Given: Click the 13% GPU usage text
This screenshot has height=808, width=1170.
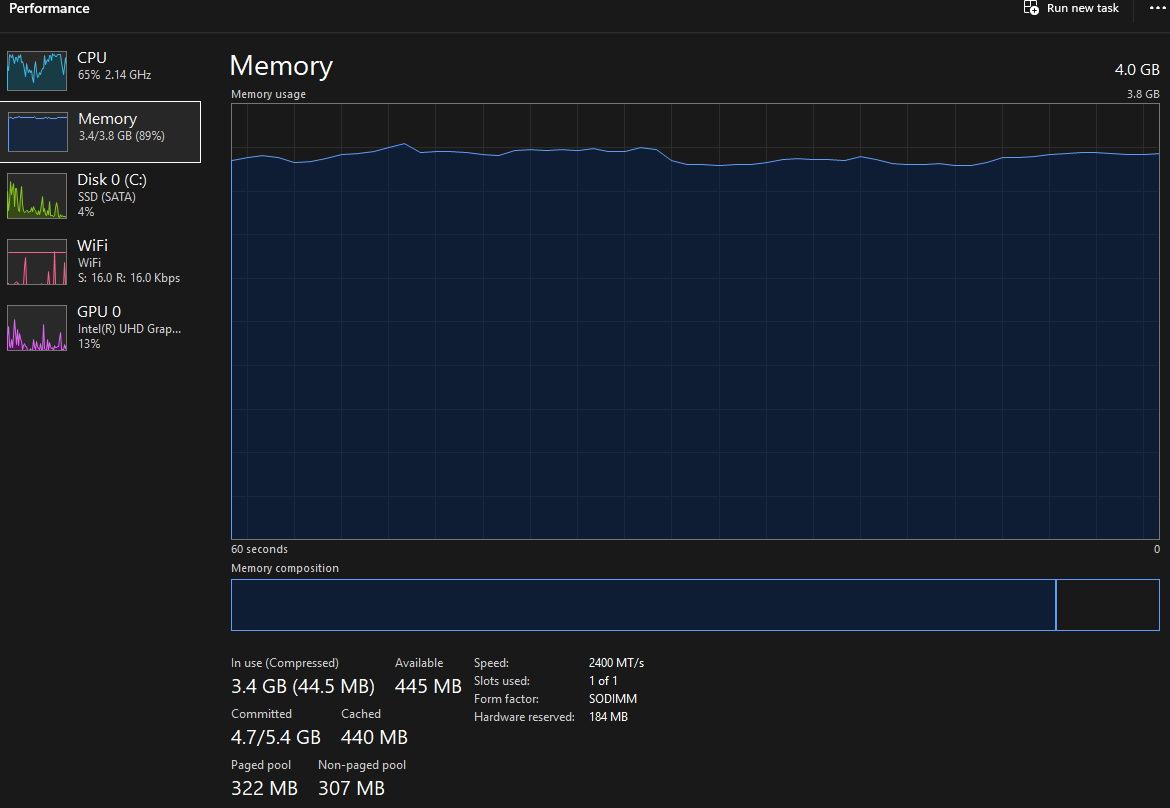Looking at the screenshot, I should (89, 343).
